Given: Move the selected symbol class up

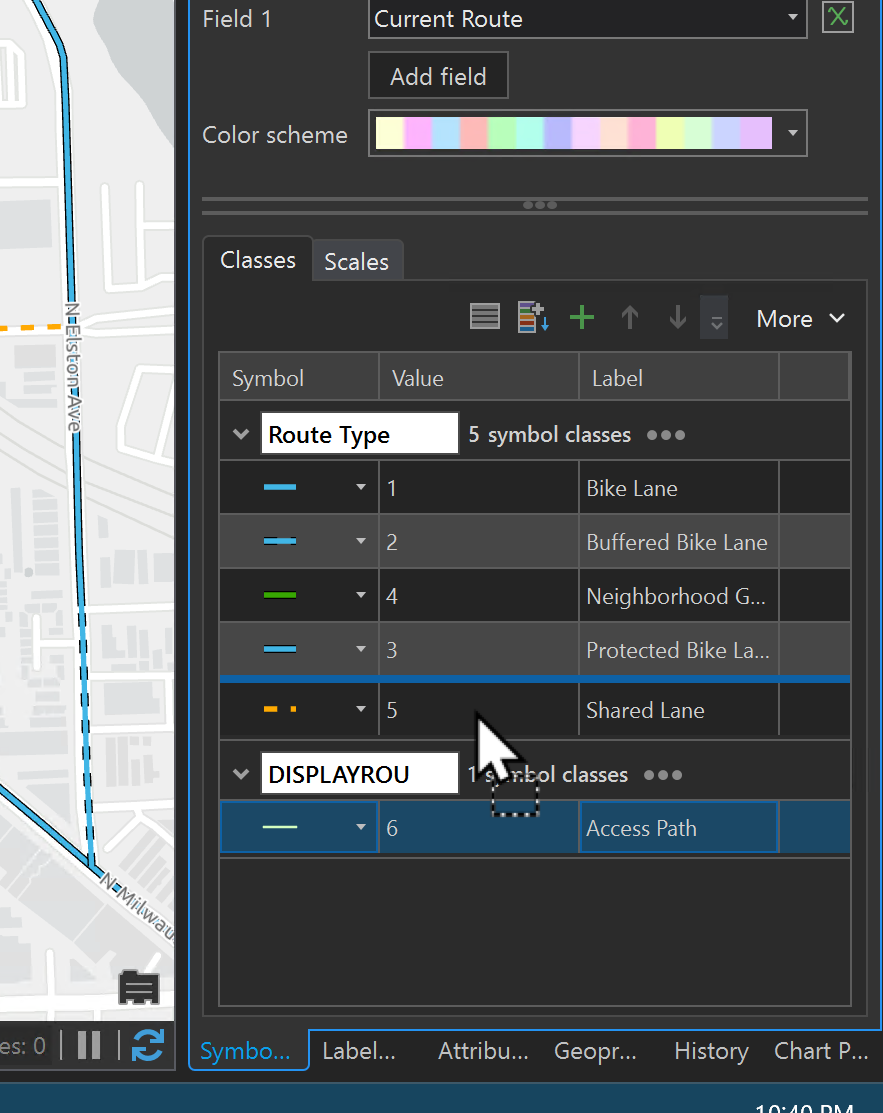Looking at the screenshot, I should (629, 317).
